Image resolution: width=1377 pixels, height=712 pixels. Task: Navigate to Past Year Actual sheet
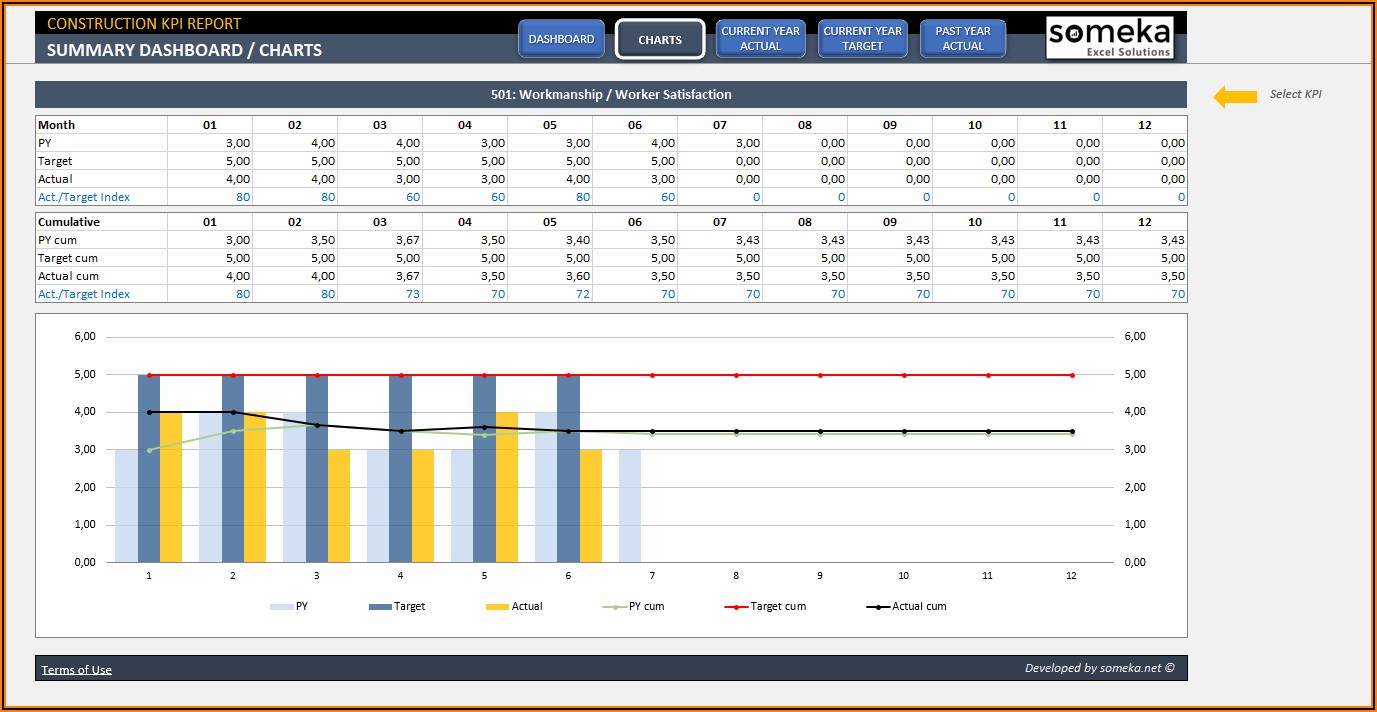click(x=962, y=39)
